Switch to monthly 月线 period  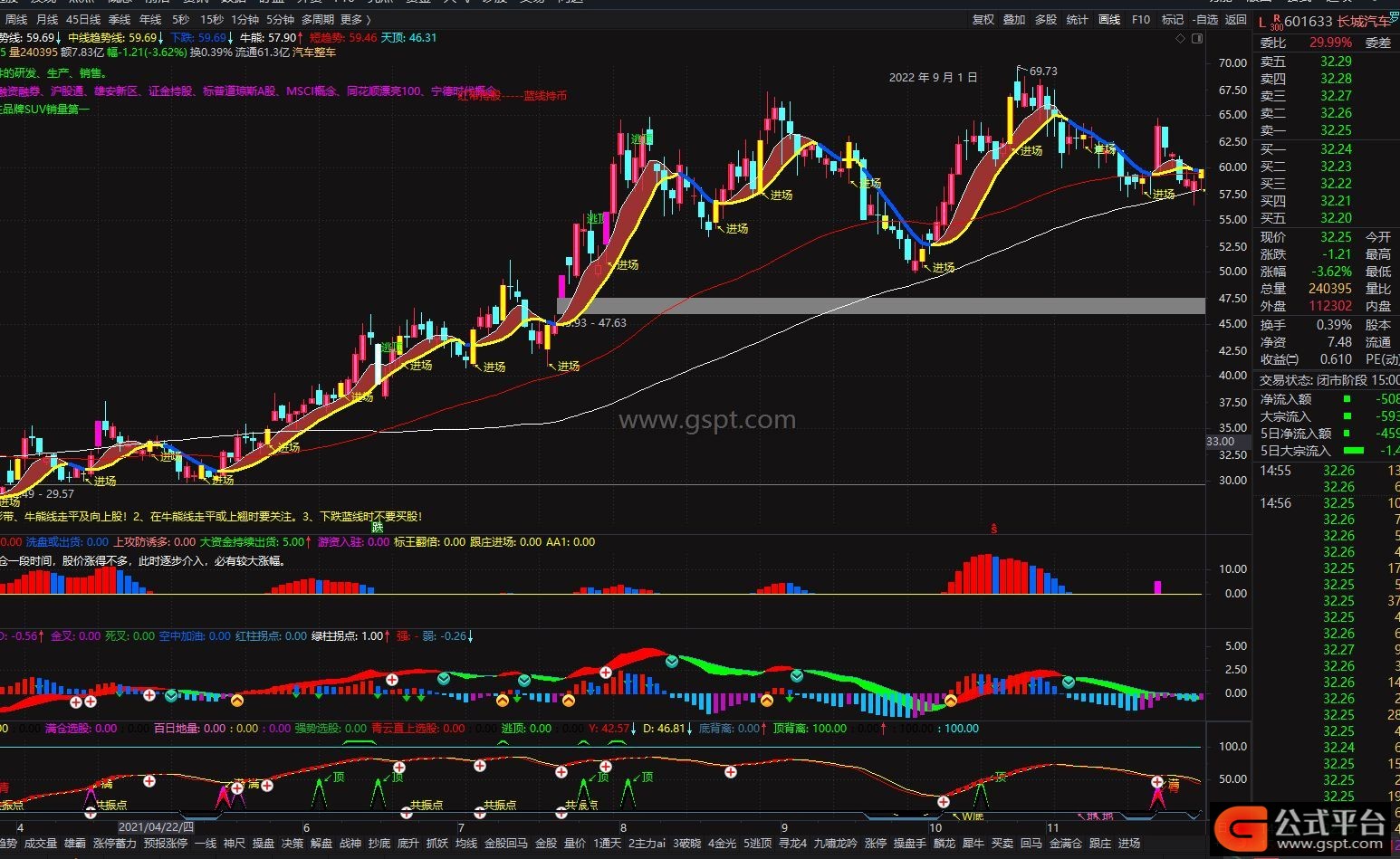(46, 19)
